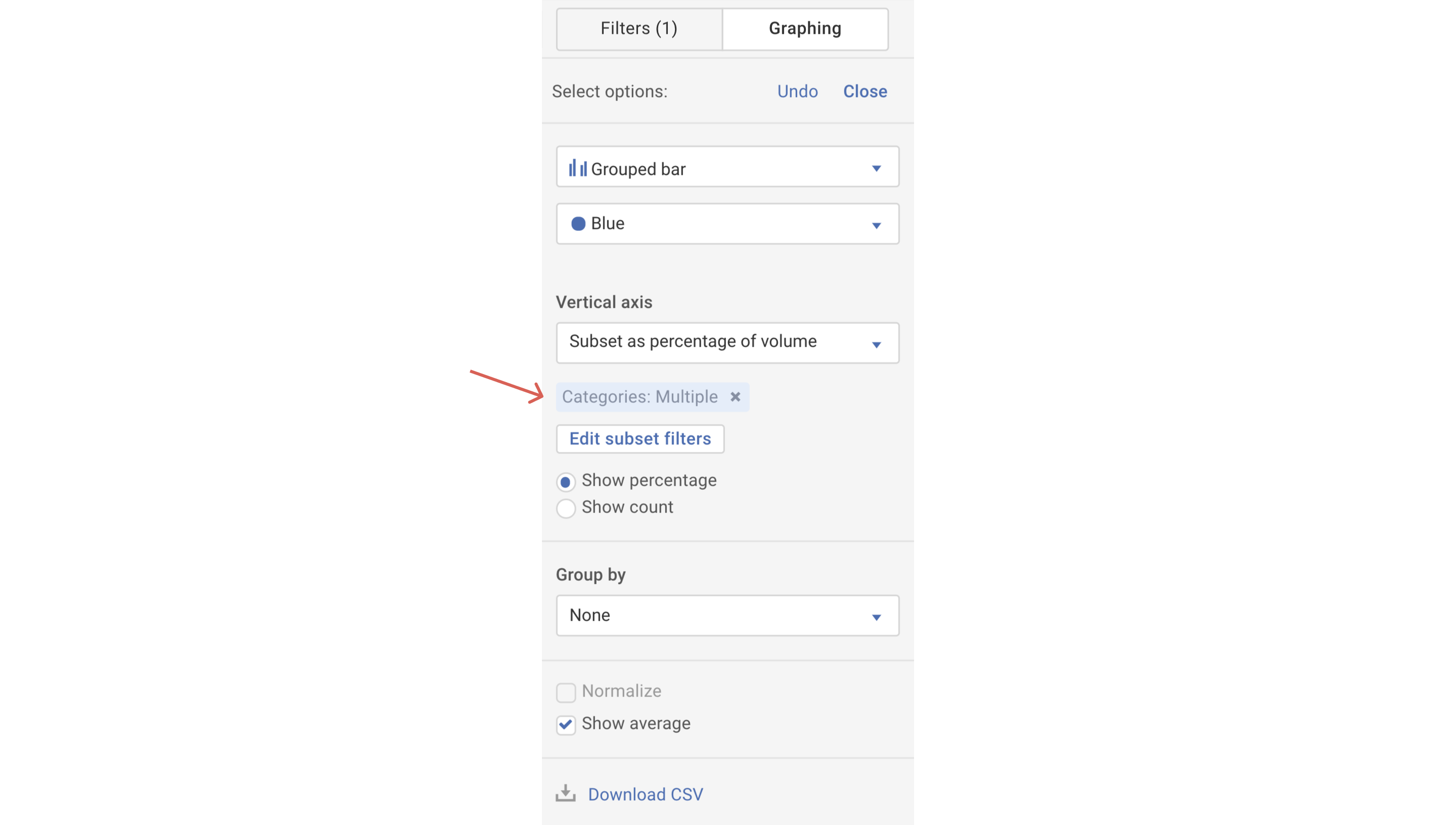Click the download icon beside Download CSV
1456x825 pixels.
click(x=565, y=794)
